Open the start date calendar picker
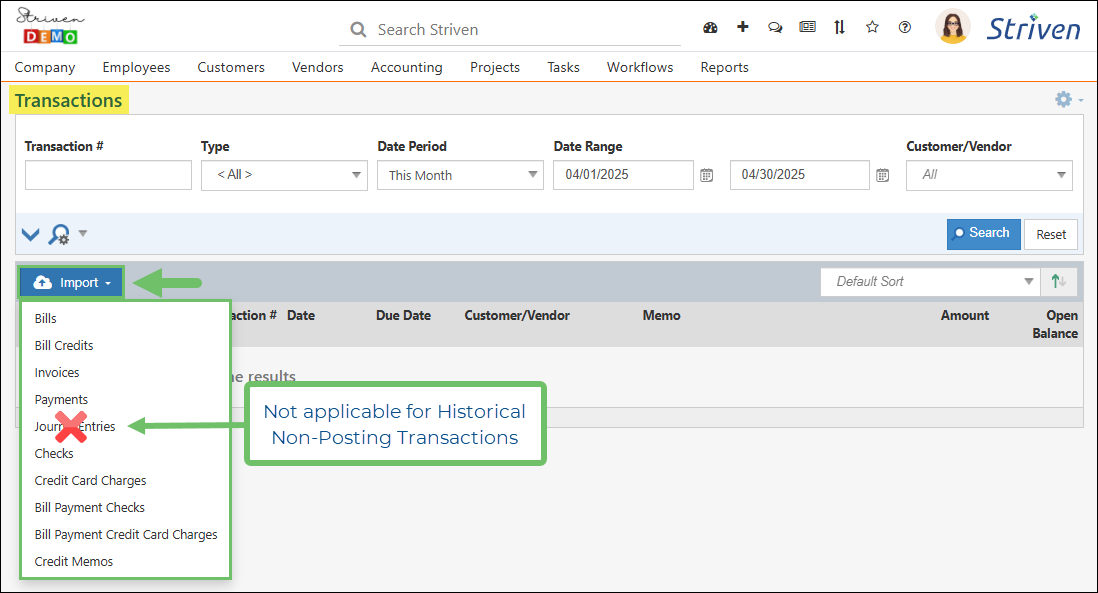Screen dimensions: 1098x593 point(707,175)
